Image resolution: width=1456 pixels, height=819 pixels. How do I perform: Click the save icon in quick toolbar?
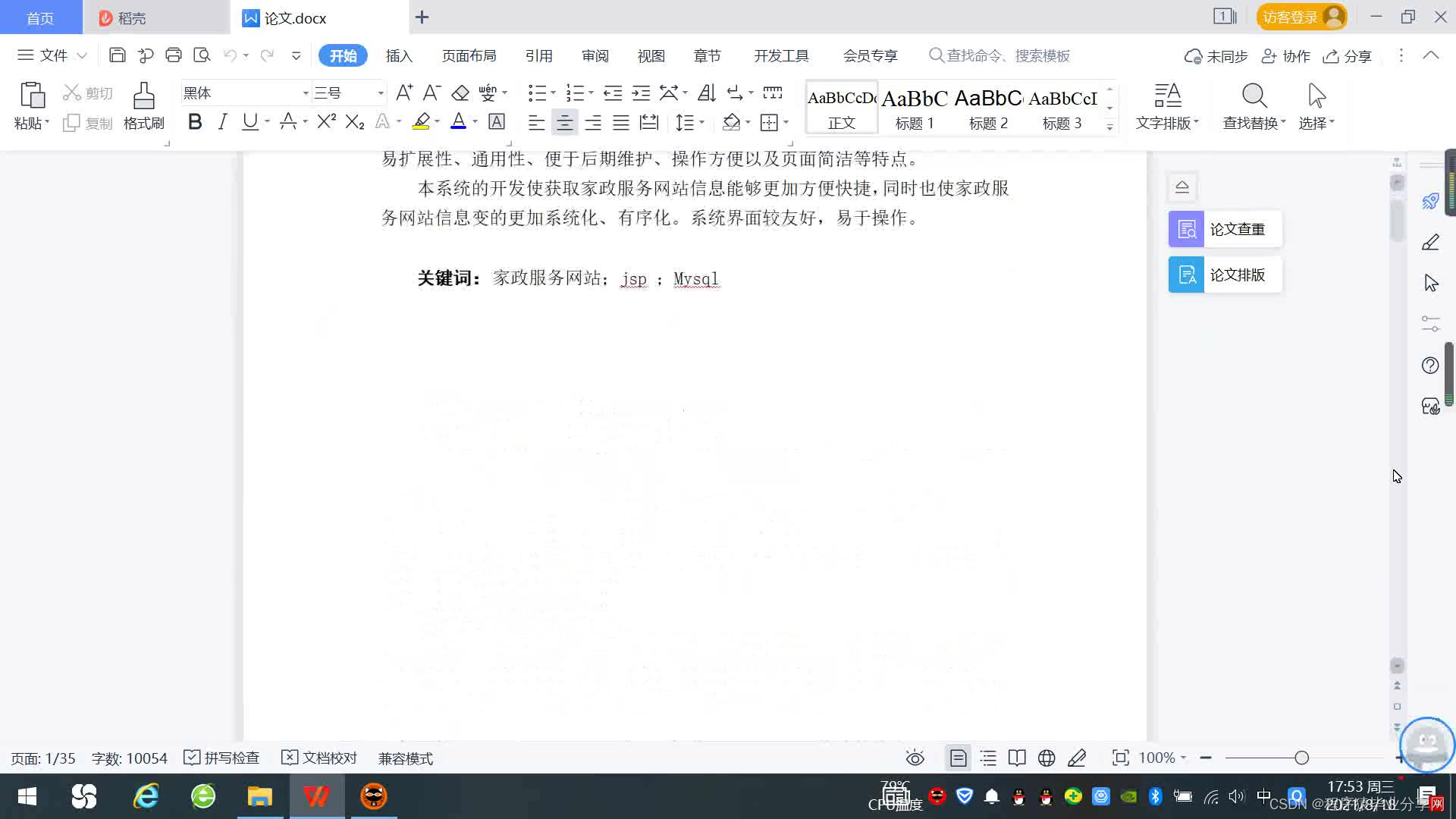click(117, 55)
